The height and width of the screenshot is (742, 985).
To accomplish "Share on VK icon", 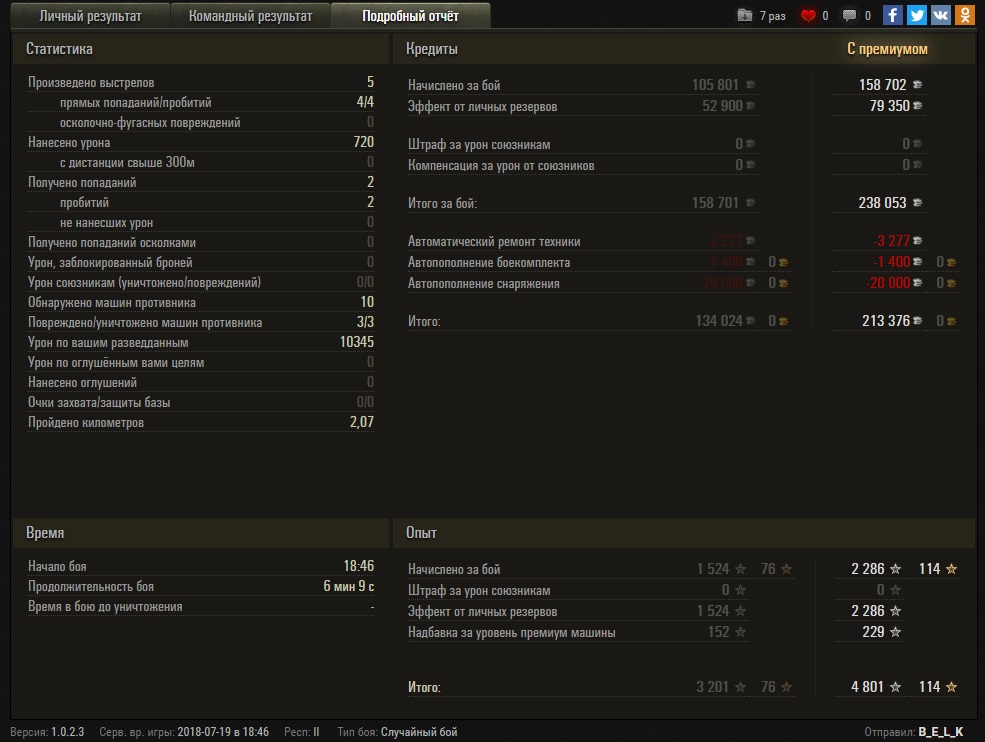I will pyautogui.click(x=940, y=15).
